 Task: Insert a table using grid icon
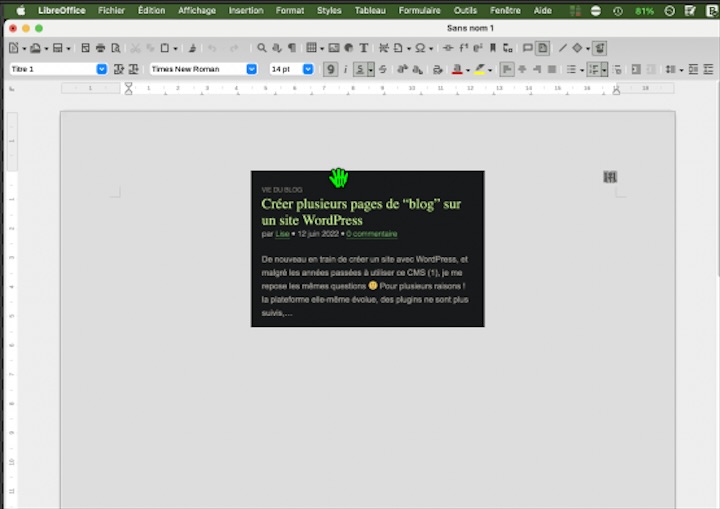[x=311, y=48]
